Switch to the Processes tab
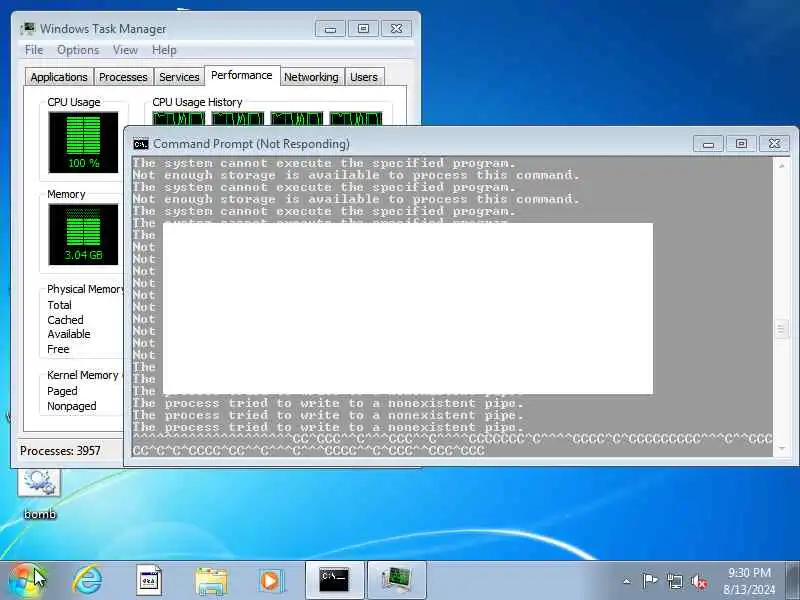Image resolution: width=800 pixels, height=600 pixels. [x=123, y=77]
